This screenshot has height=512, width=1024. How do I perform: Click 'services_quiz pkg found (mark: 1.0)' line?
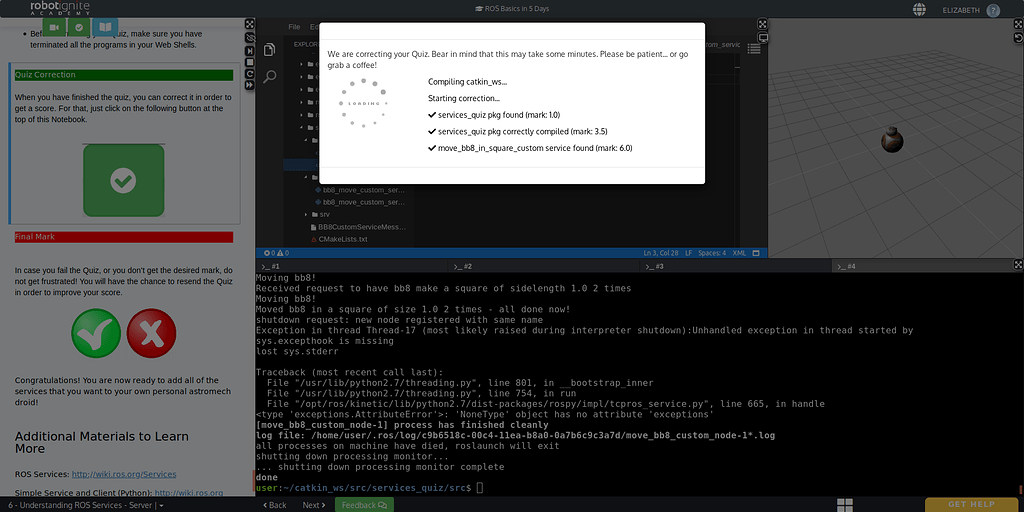(494, 115)
